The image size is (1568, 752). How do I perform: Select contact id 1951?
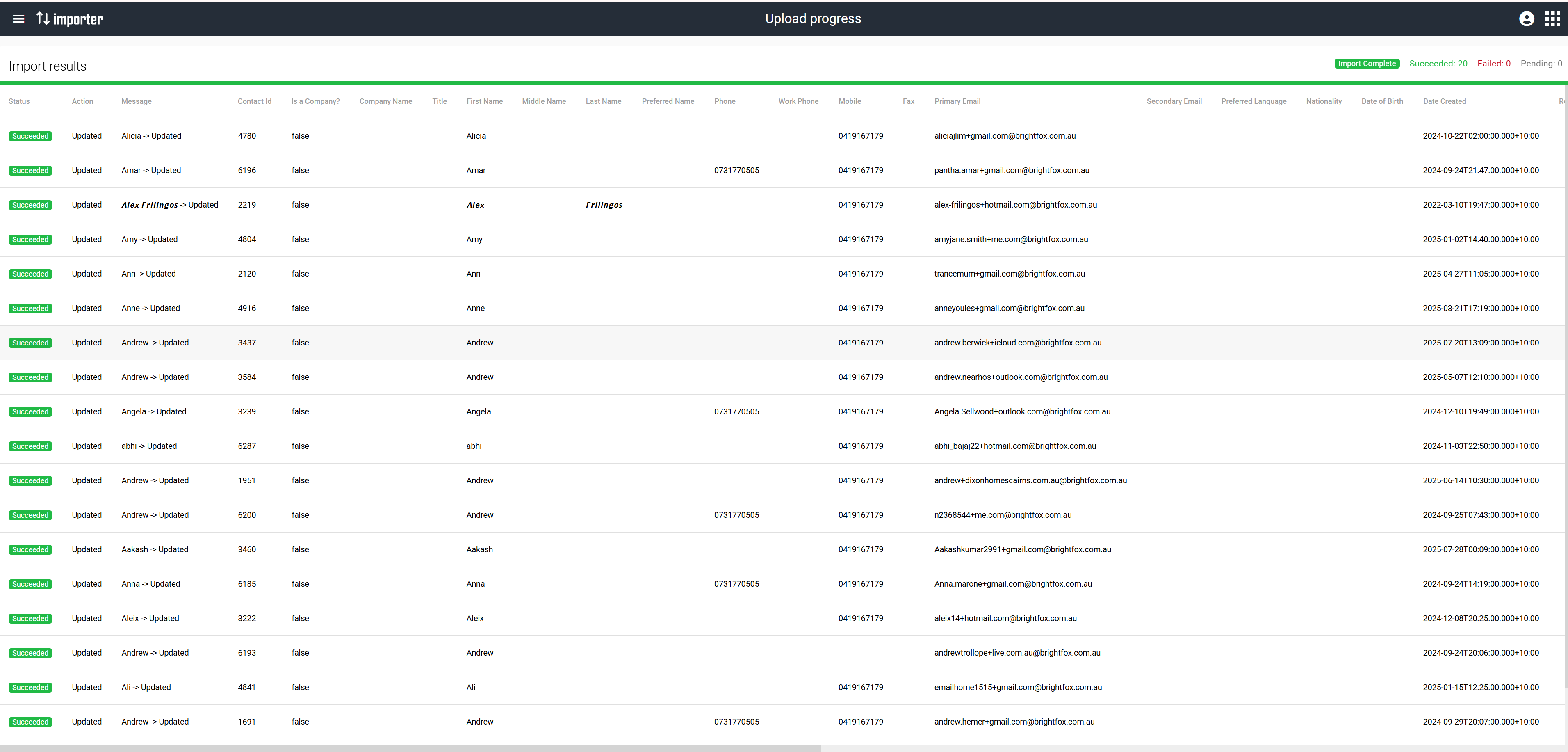pos(246,480)
